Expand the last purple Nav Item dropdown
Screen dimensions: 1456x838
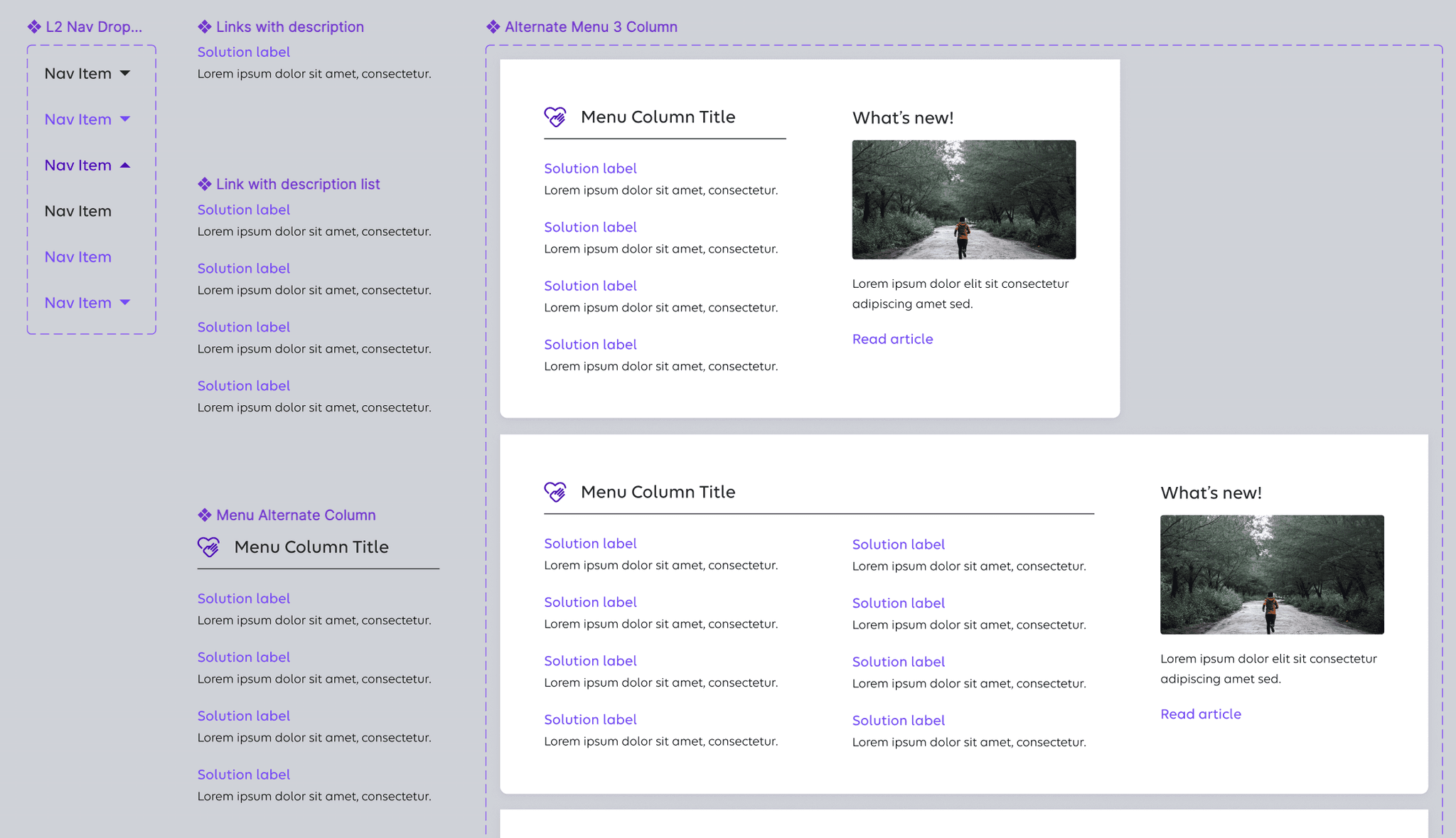tap(125, 303)
